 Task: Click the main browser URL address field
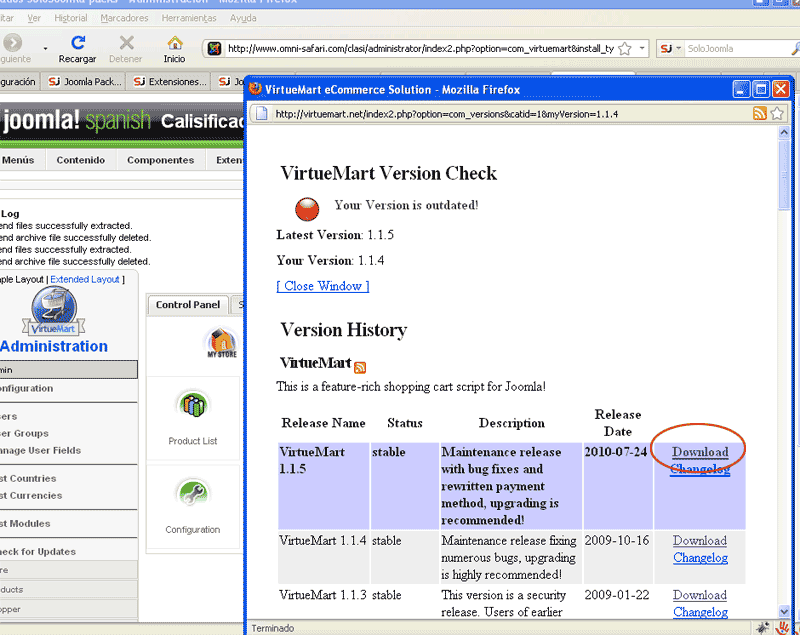click(x=420, y=48)
